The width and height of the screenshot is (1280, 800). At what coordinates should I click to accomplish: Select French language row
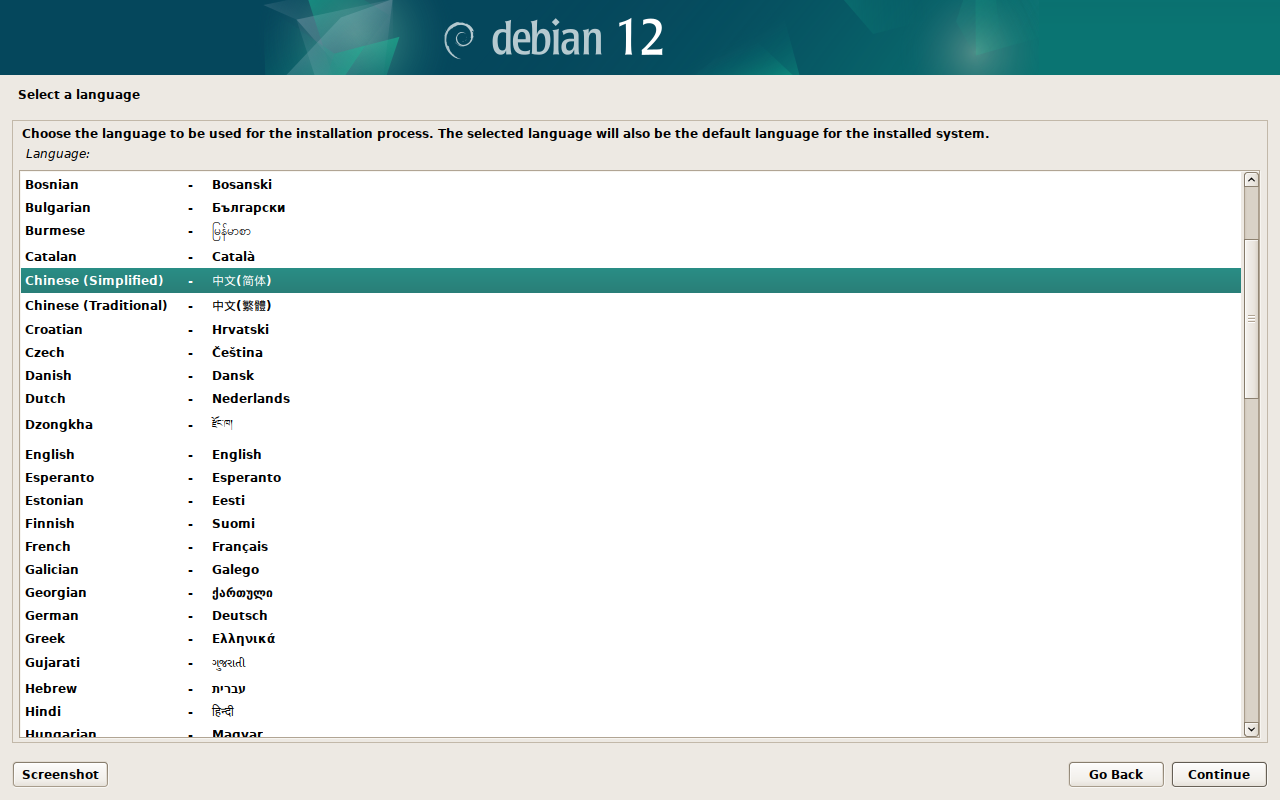(x=631, y=546)
